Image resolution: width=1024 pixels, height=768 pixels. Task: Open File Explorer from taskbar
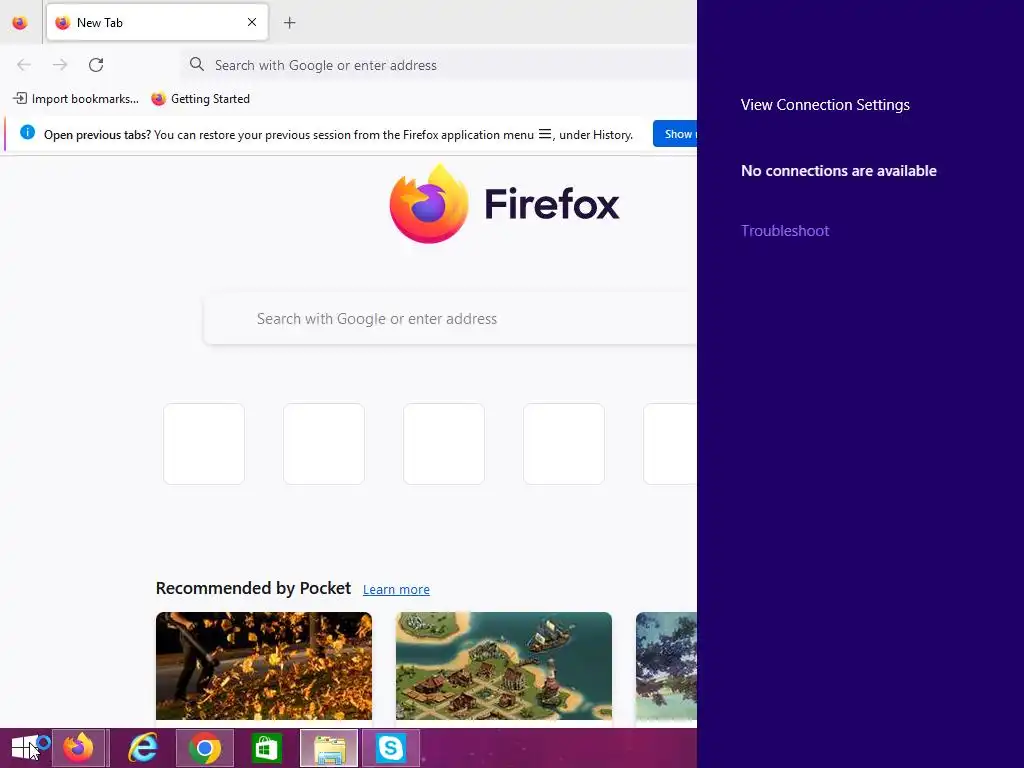(x=329, y=748)
